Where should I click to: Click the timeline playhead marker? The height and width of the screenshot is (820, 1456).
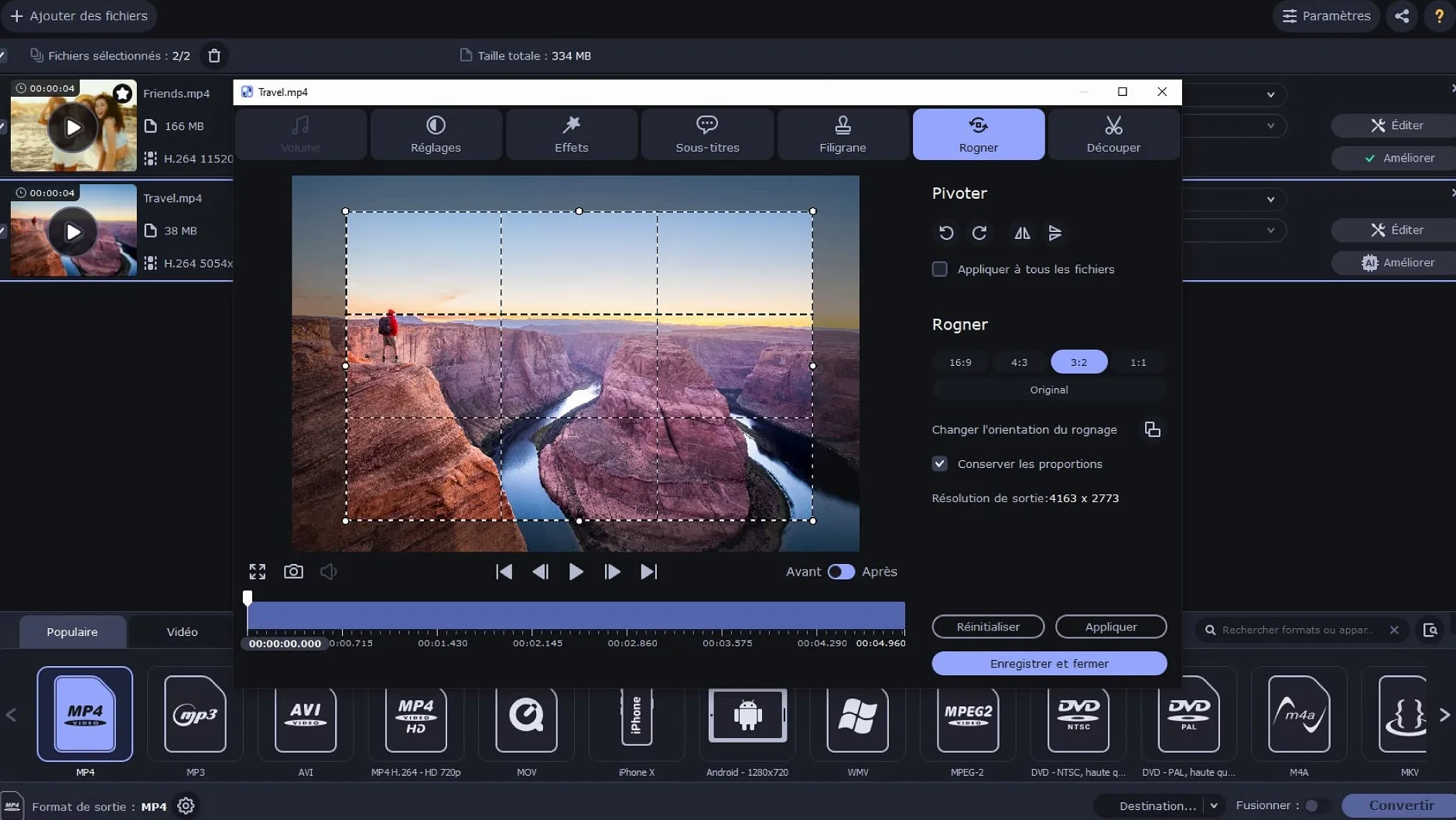(x=248, y=597)
